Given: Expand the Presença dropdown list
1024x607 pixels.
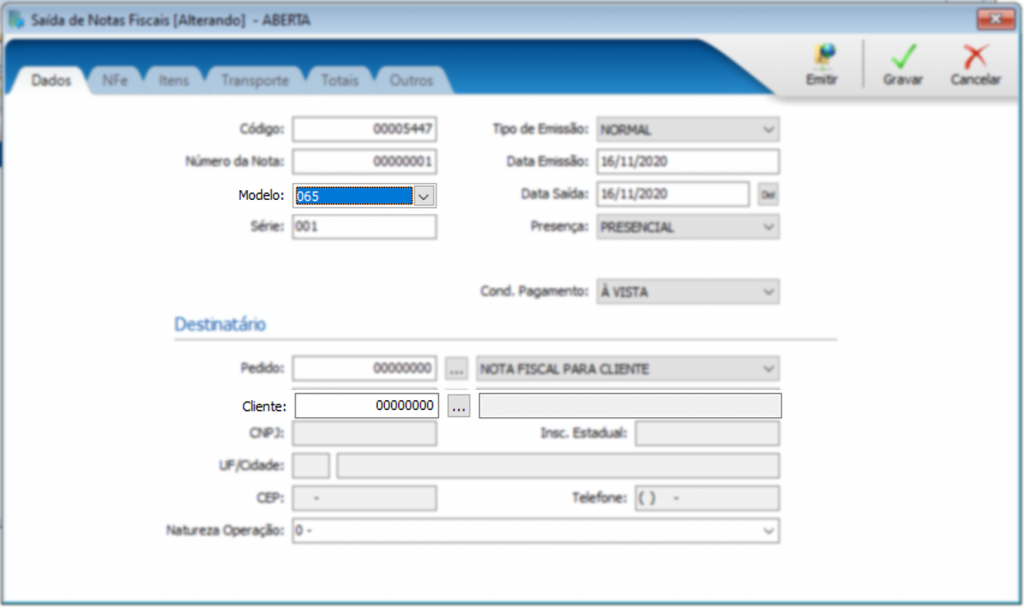Looking at the screenshot, I should [767, 227].
